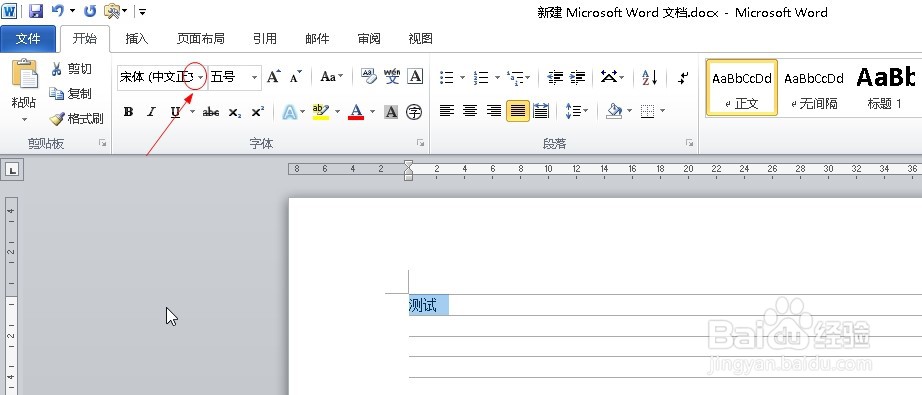The image size is (922, 395).
Task: Click Decrease Indent icon
Action: coord(554,78)
